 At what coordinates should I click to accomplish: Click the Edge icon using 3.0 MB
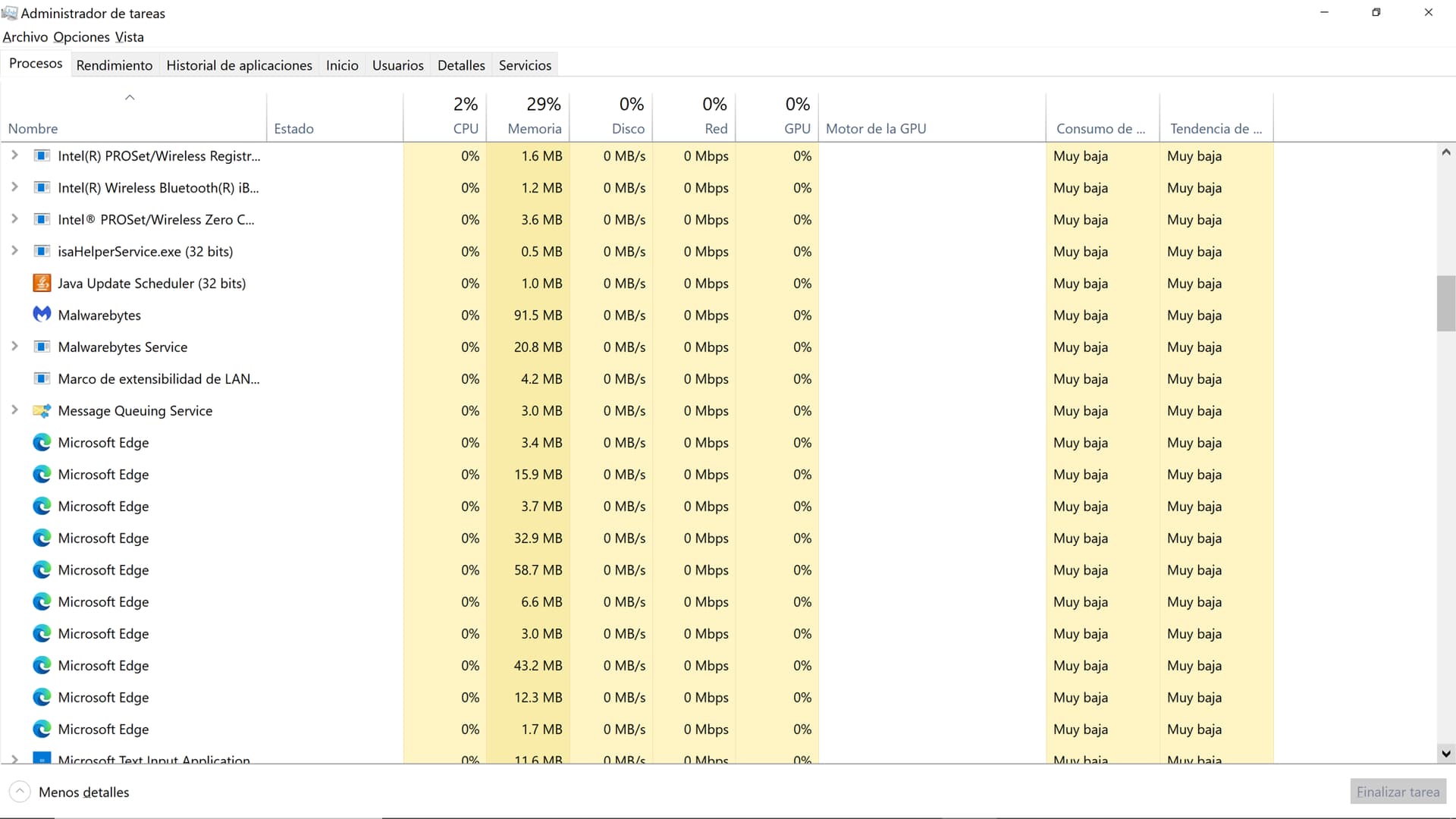pos(42,634)
